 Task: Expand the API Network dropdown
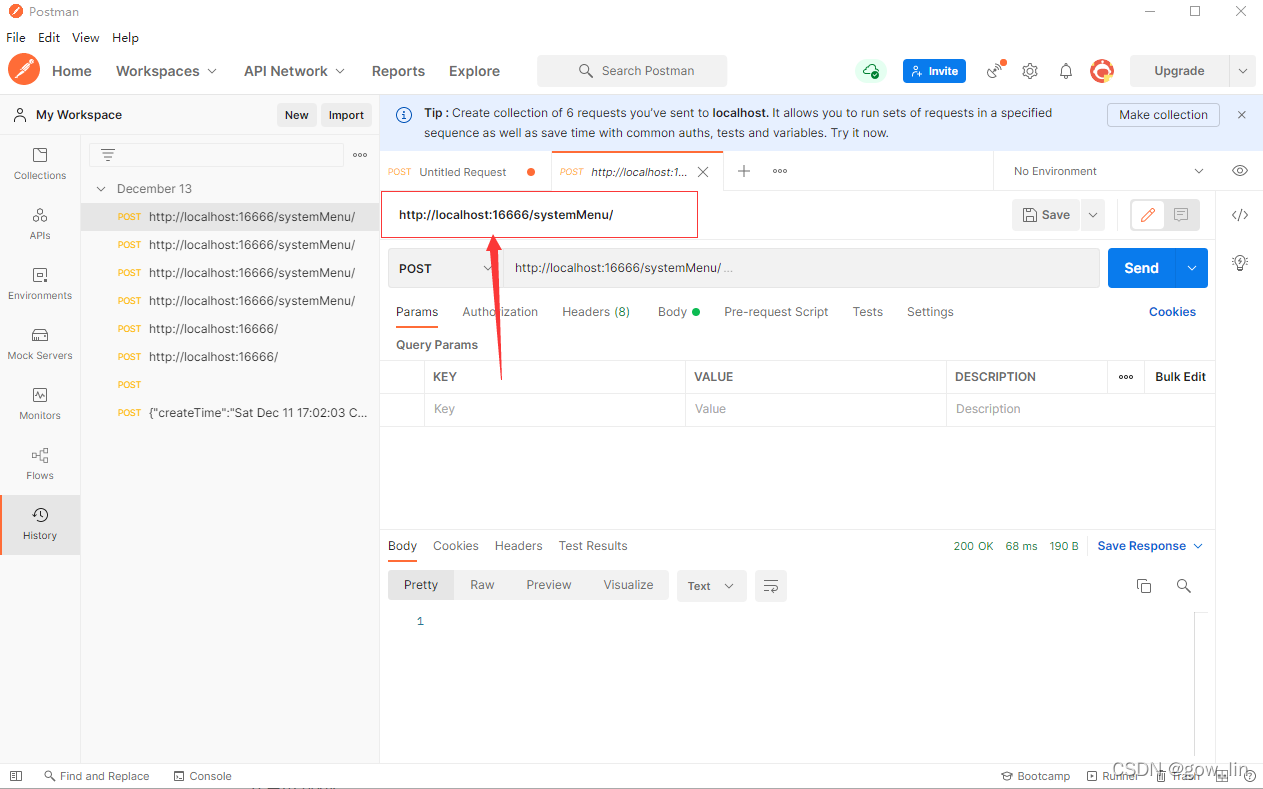point(294,71)
